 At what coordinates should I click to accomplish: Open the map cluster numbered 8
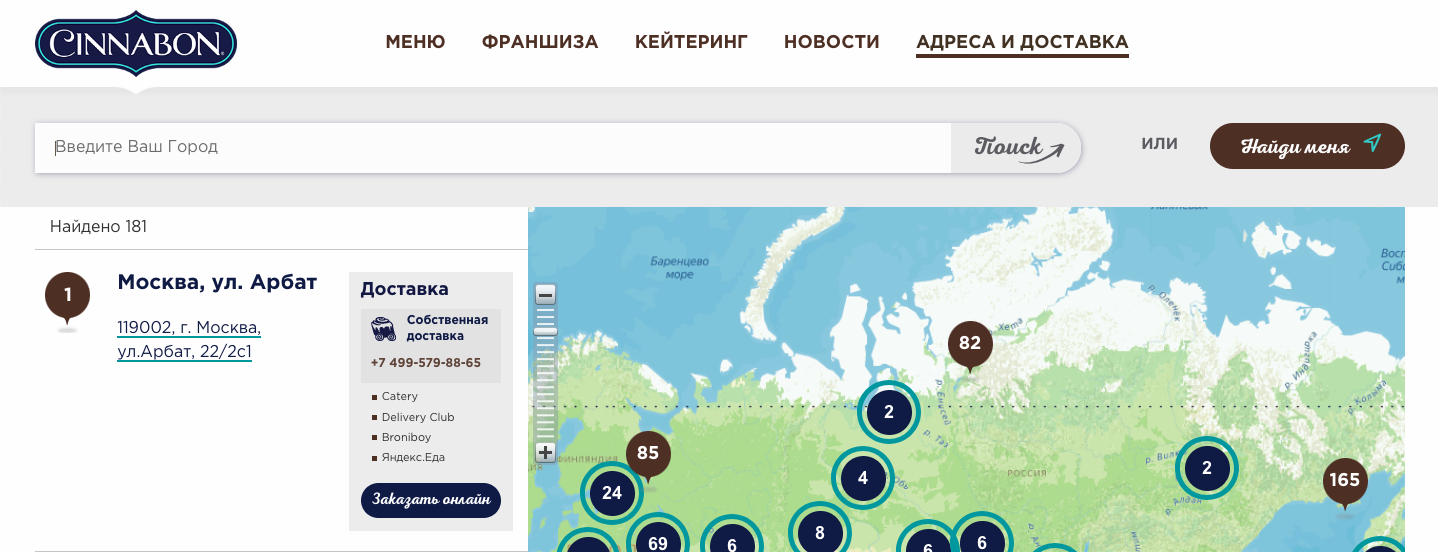point(820,532)
